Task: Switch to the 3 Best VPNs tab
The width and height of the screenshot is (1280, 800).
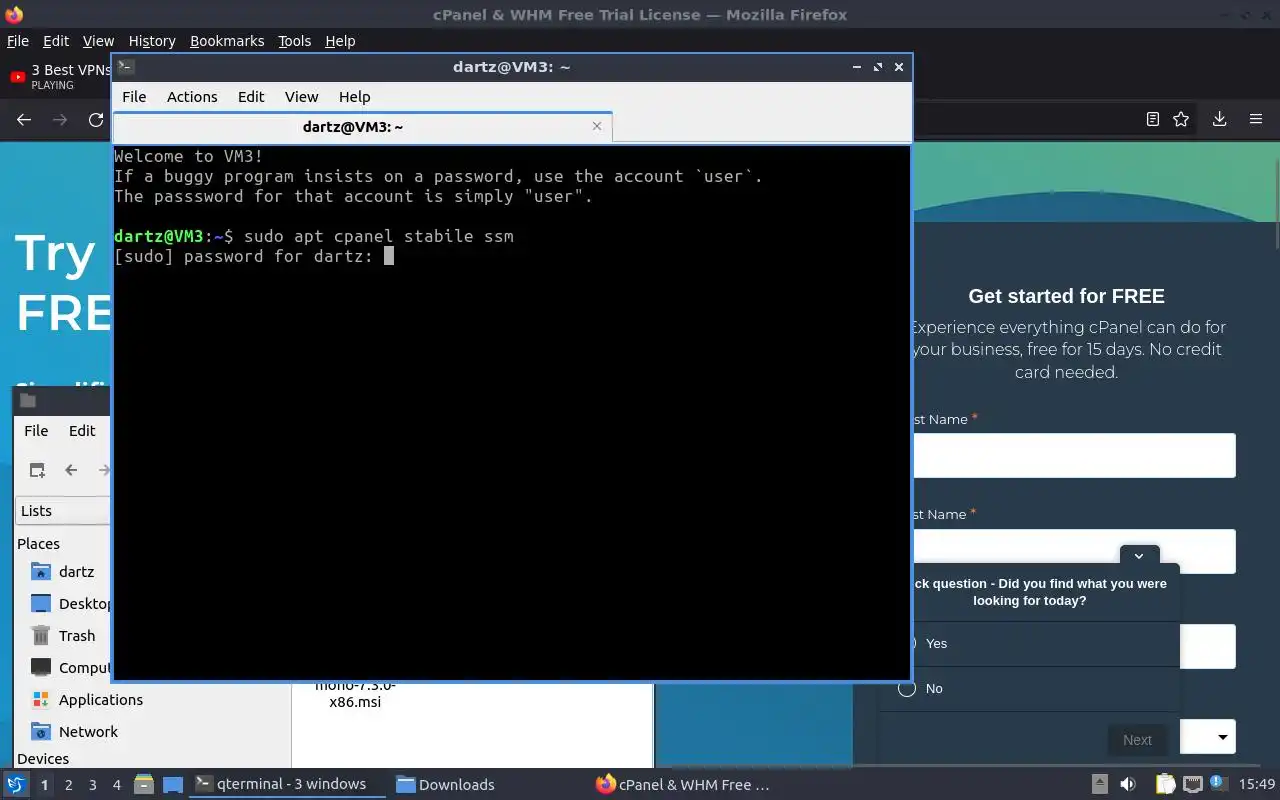Action: [60, 76]
